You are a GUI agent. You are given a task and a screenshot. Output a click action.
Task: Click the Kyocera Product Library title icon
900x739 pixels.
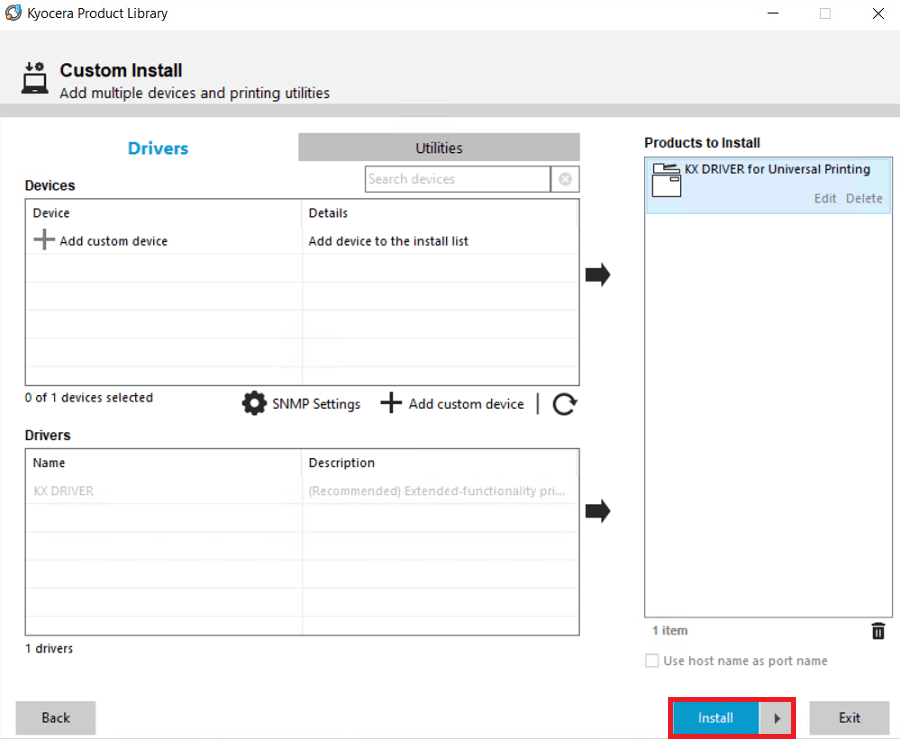pyautogui.click(x=13, y=13)
